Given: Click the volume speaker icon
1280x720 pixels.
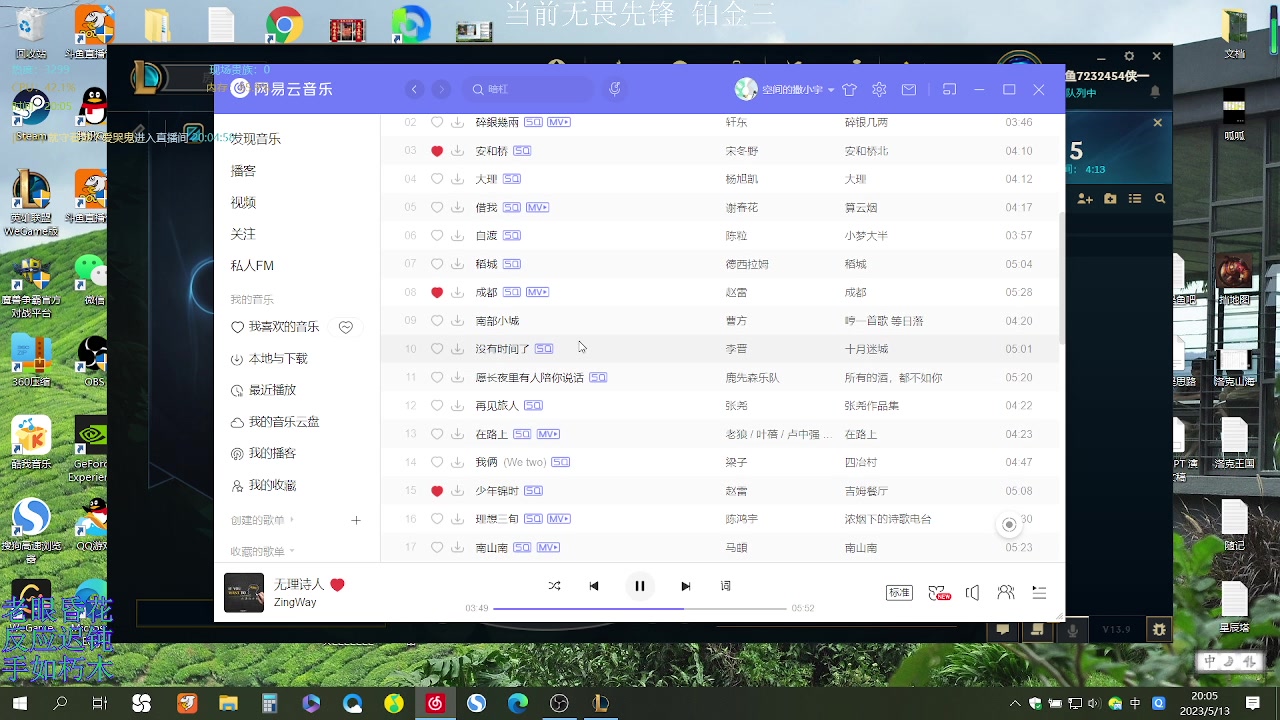Looking at the screenshot, I should (972, 593).
